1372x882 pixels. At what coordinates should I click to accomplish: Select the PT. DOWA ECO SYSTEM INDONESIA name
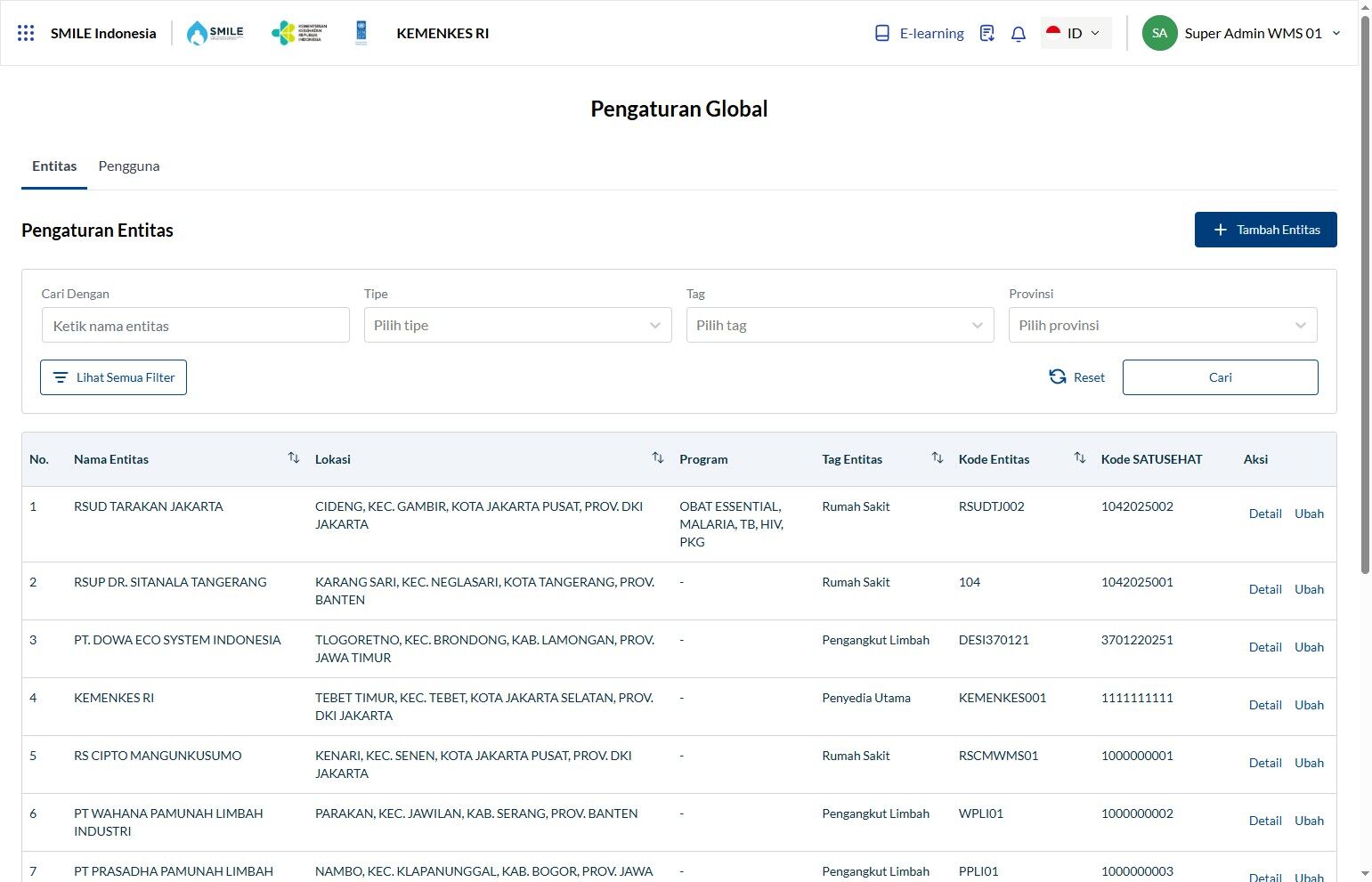pyautogui.click(x=177, y=640)
